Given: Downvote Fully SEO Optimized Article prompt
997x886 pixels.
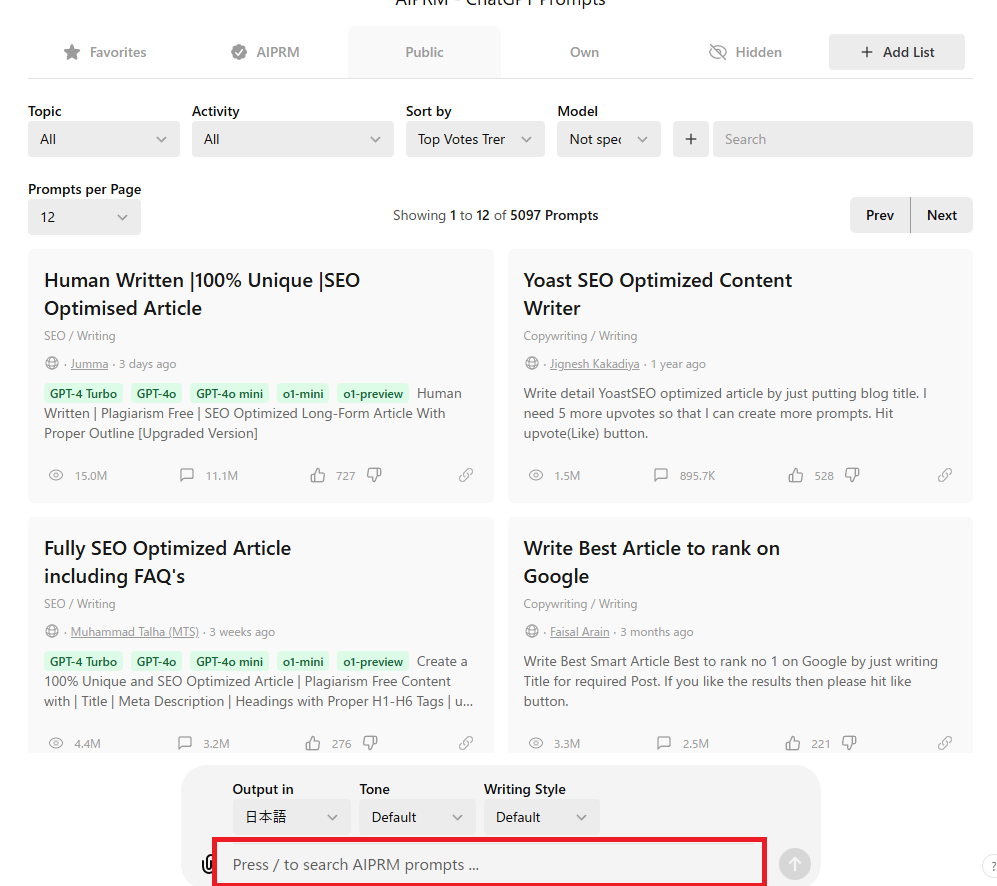Looking at the screenshot, I should pos(370,743).
